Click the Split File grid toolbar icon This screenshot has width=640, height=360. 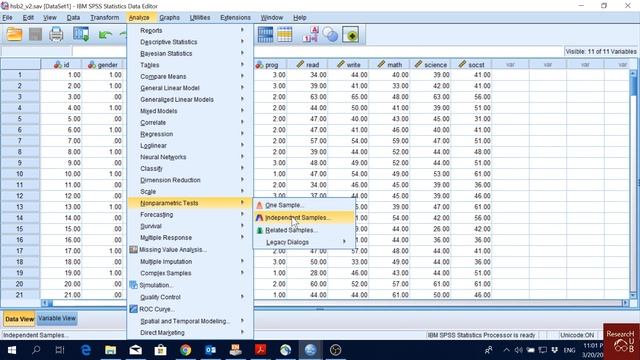click(x=265, y=35)
